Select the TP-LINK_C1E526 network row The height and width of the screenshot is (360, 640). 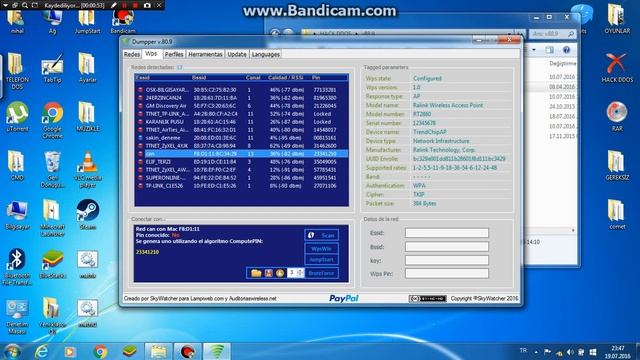point(242,186)
